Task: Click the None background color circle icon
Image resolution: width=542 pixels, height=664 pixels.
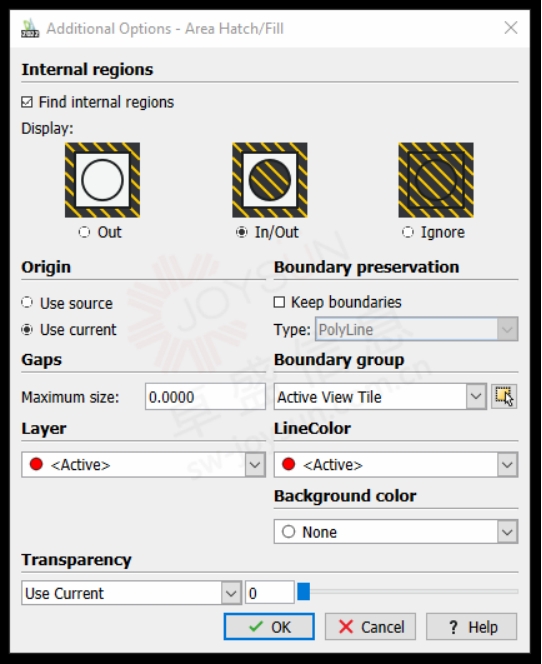Action: 288,531
